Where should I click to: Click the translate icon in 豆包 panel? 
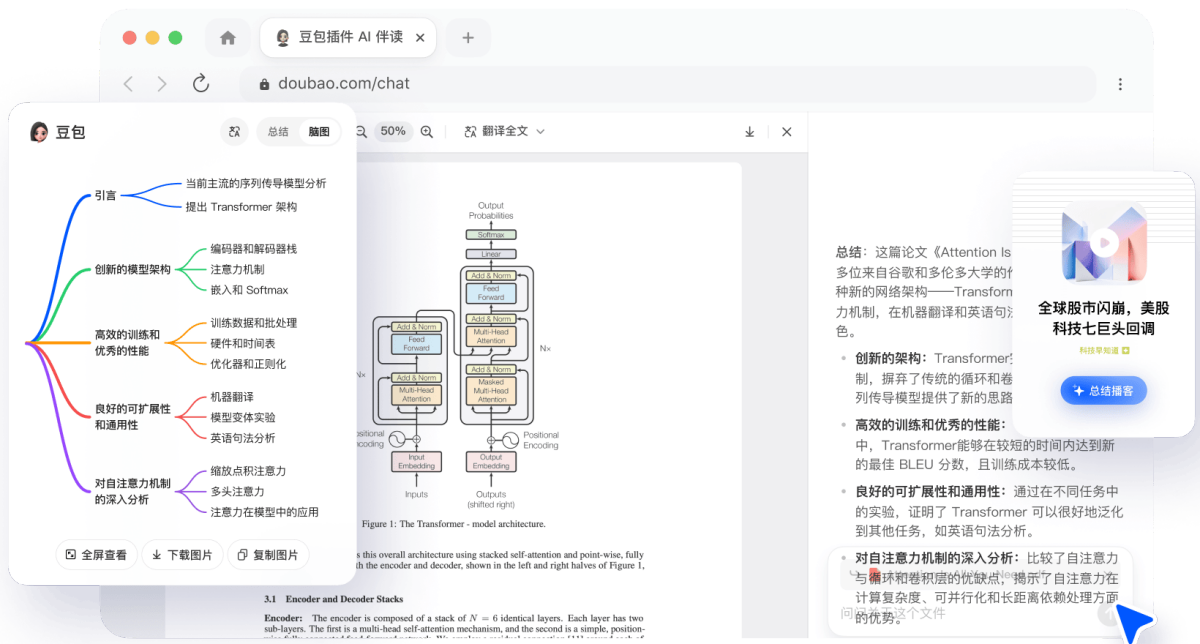[235, 132]
